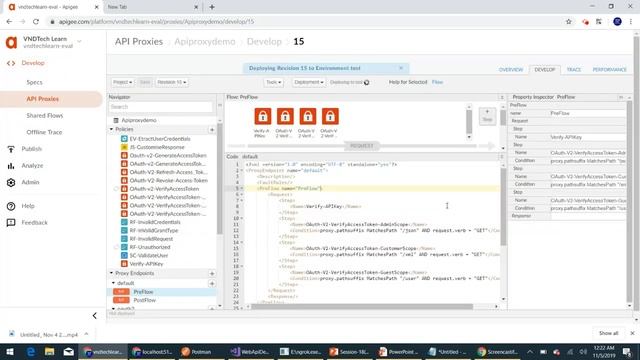Select SC-ValidateUser policy in tree
This screenshot has height=360, width=640.
click(149, 256)
